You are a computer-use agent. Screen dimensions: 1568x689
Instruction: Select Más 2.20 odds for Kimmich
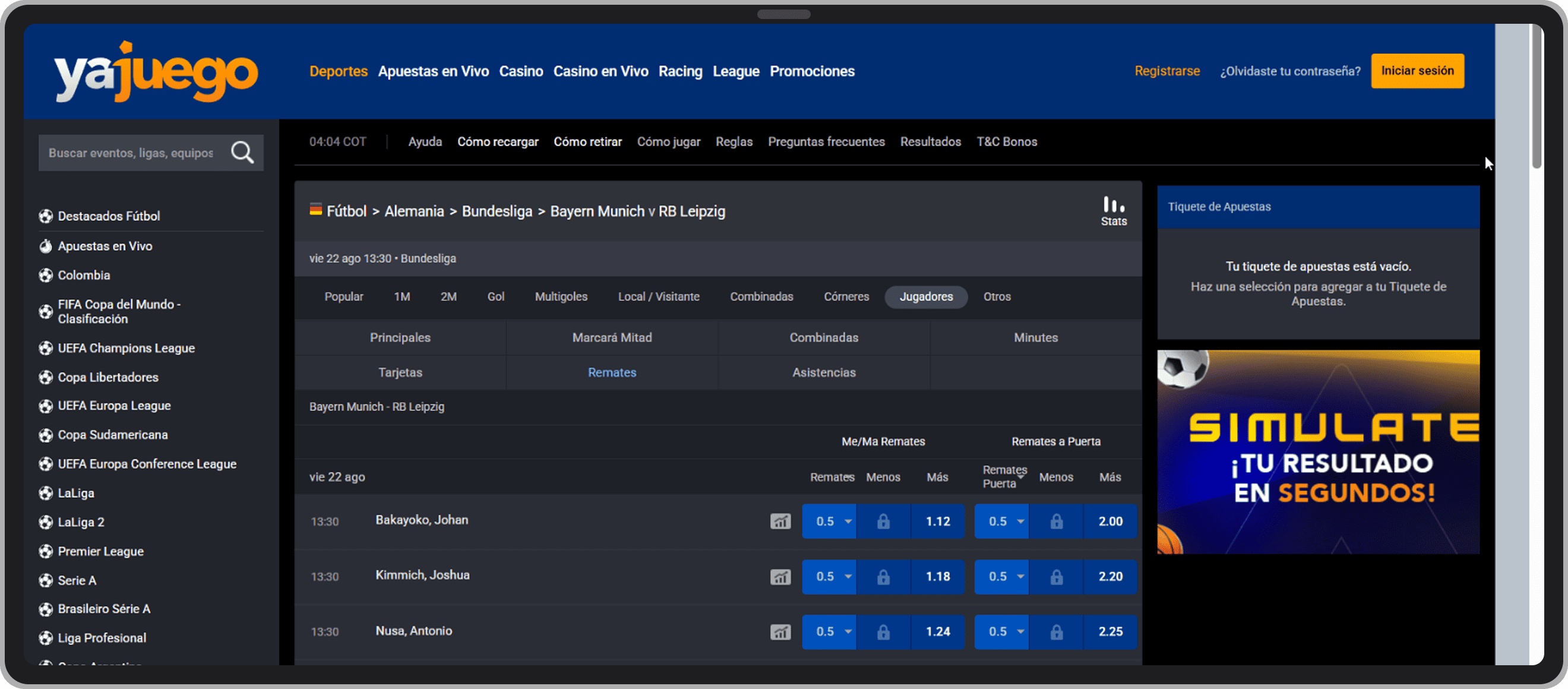pos(1110,576)
